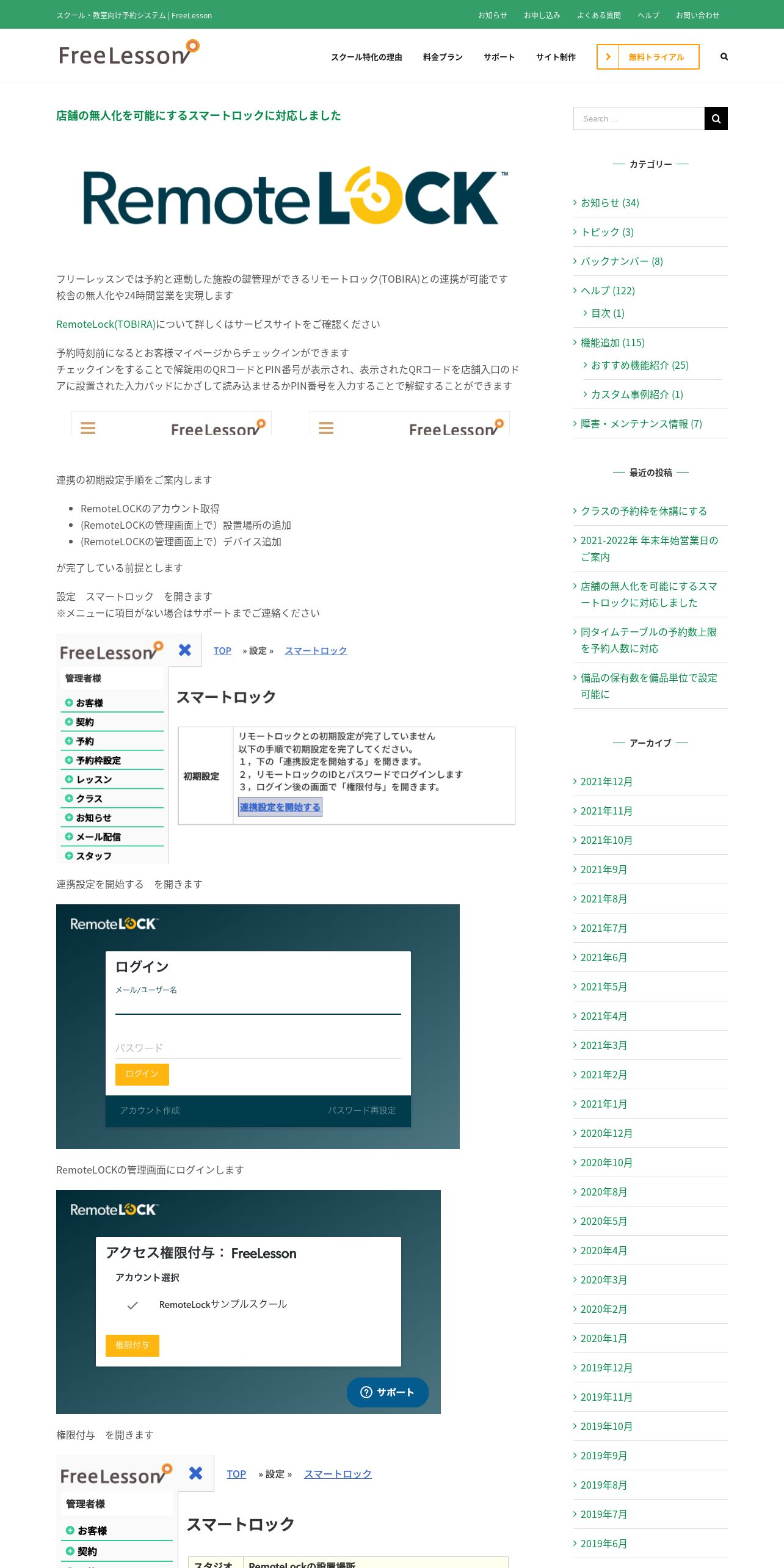Click 2021年10月 archive link

[606, 840]
